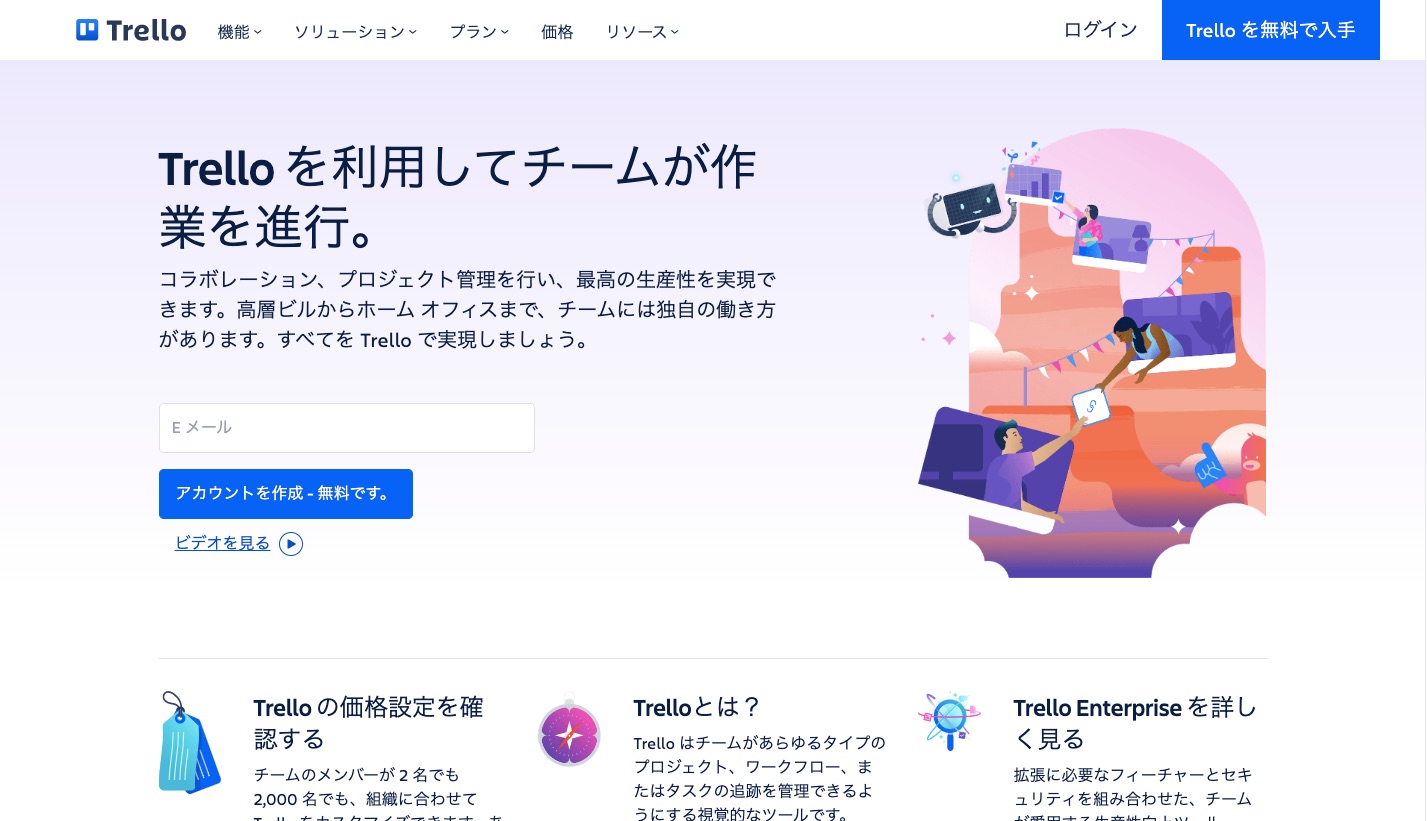Play video via circular play icon

point(291,544)
